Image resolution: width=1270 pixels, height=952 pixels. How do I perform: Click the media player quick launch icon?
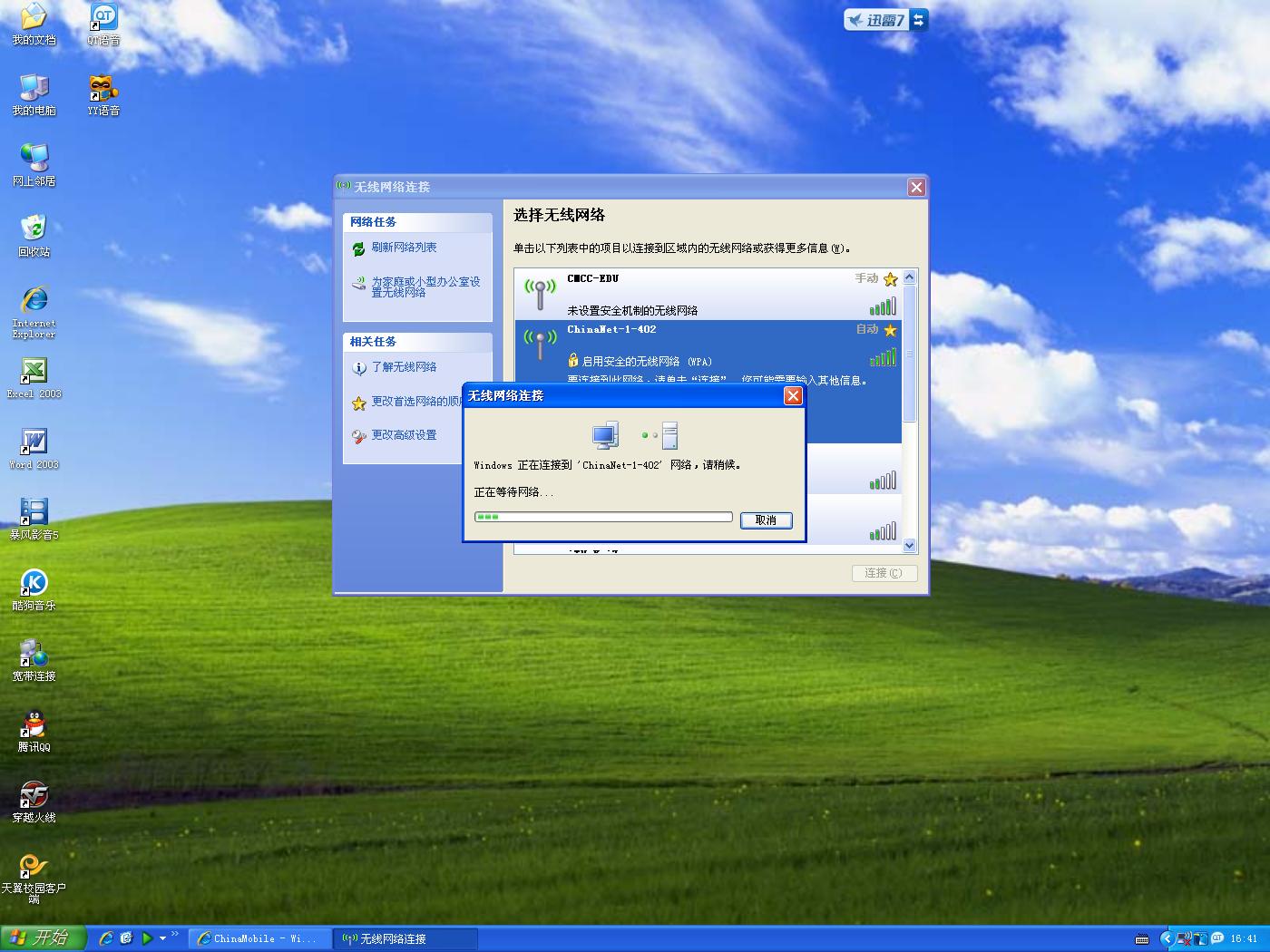pos(146,938)
